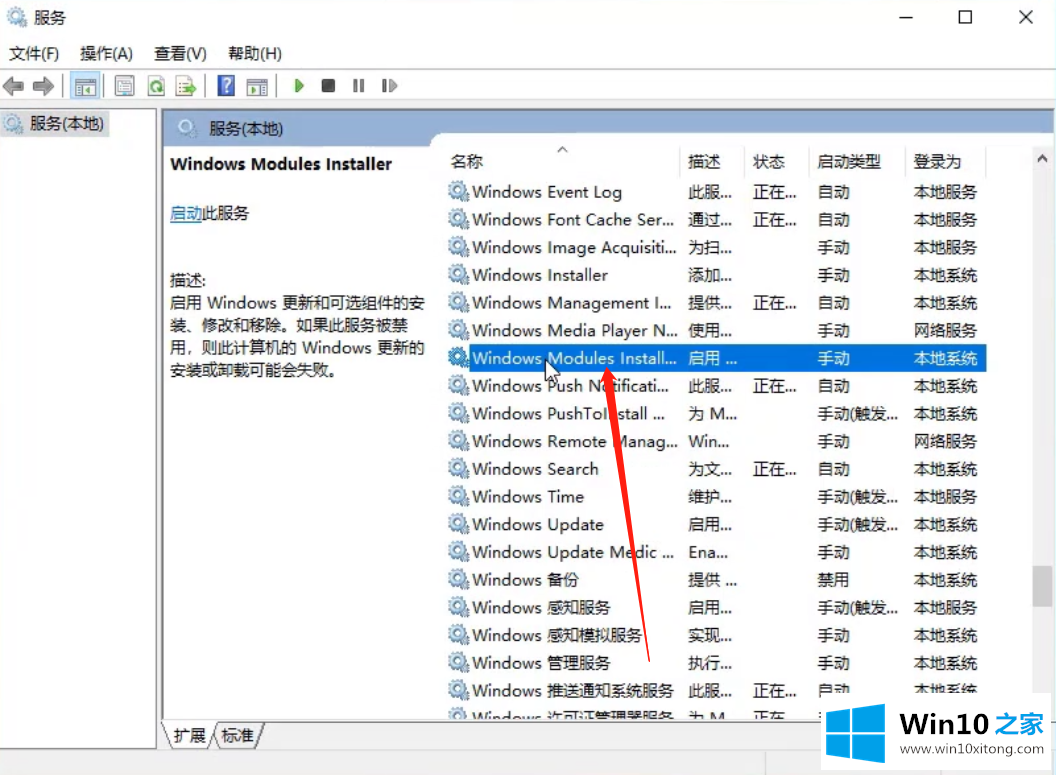The height and width of the screenshot is (775, 1056).
Task: Select Windows Installer service
Action: coord(717,275)
